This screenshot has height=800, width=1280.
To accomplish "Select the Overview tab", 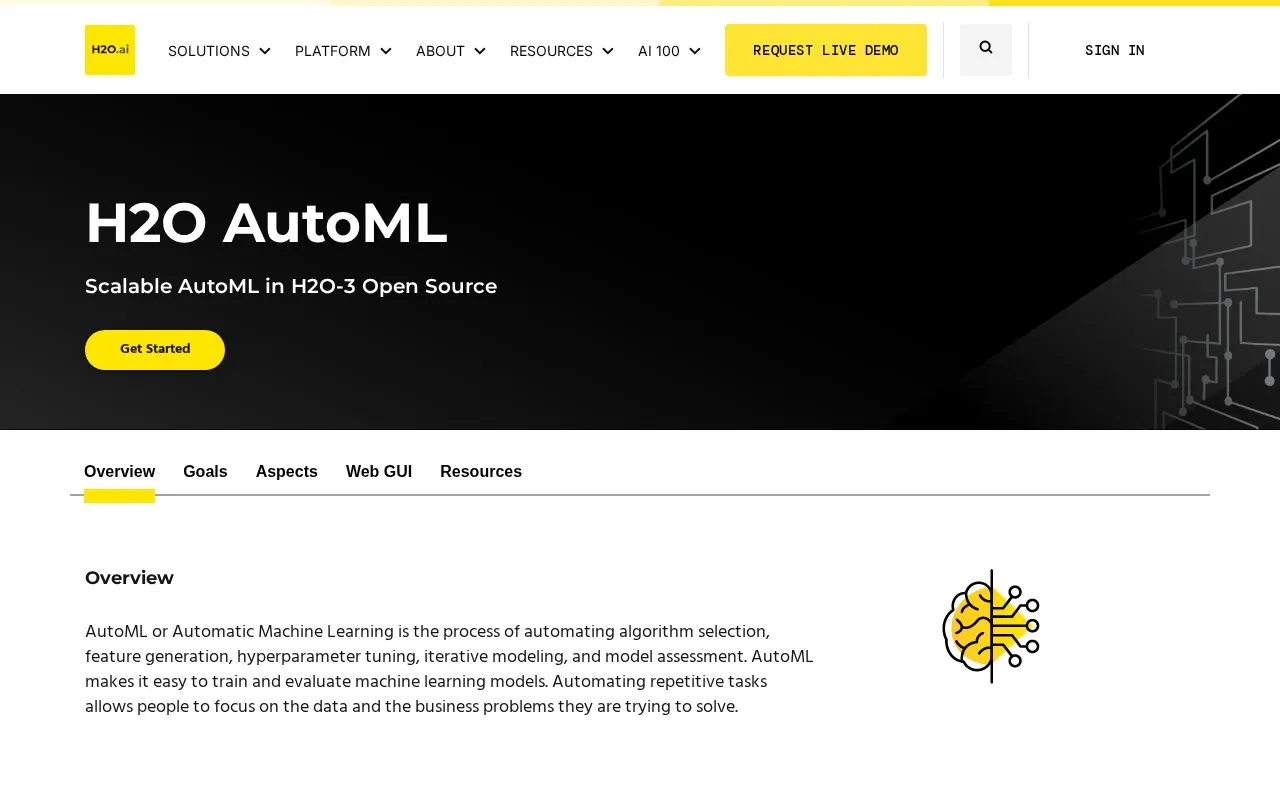I will [120, 472].
